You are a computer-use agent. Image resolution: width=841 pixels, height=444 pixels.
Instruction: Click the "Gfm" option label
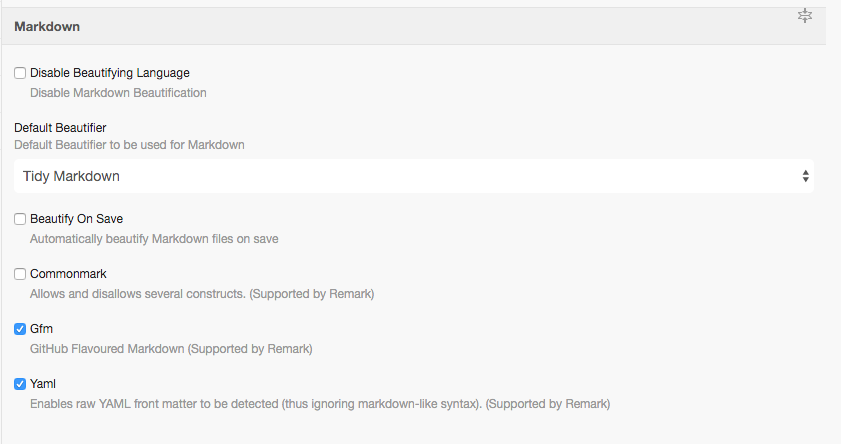pyautogui.click(x=42, y=329)
